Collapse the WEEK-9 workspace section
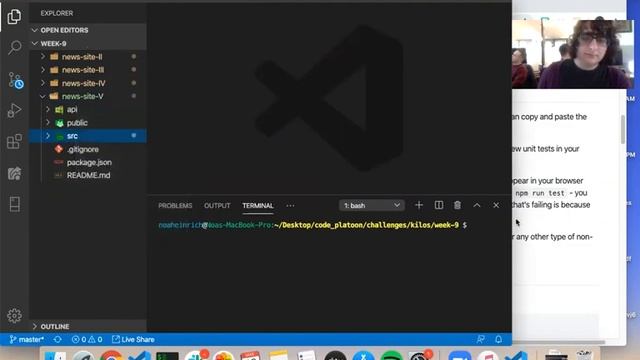The height and width of the screenshot is (360, 640). (35, 43)
